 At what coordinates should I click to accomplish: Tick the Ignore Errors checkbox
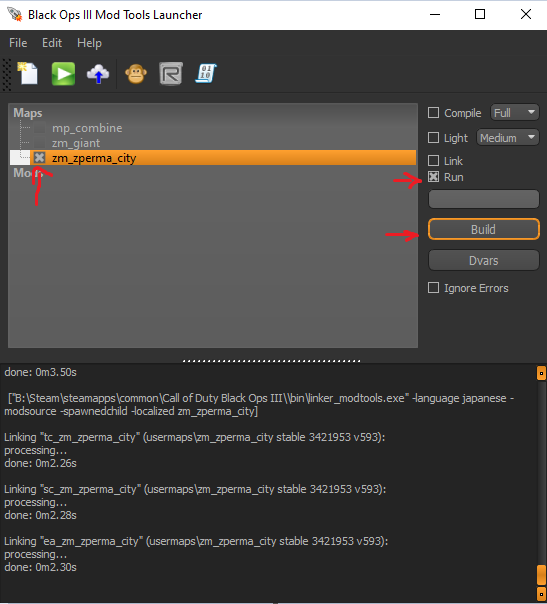tap(433, 288)
